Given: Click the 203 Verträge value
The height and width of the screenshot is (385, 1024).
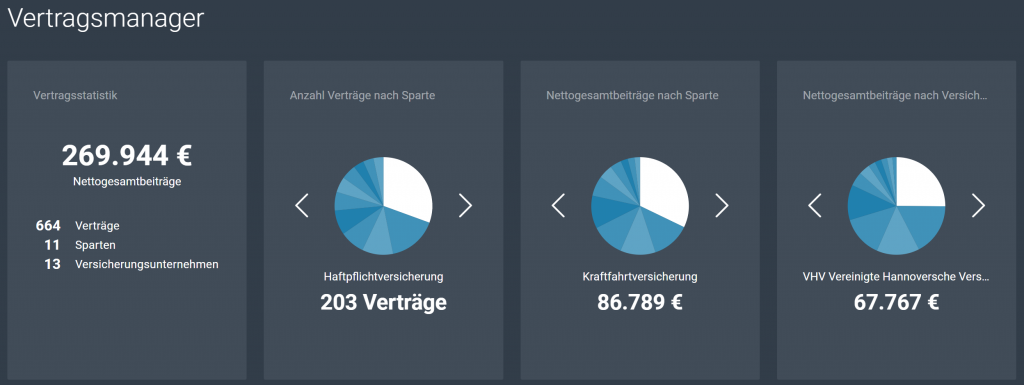Looking at the screenshot, I should pyautogui.click(x=383, y=302).
